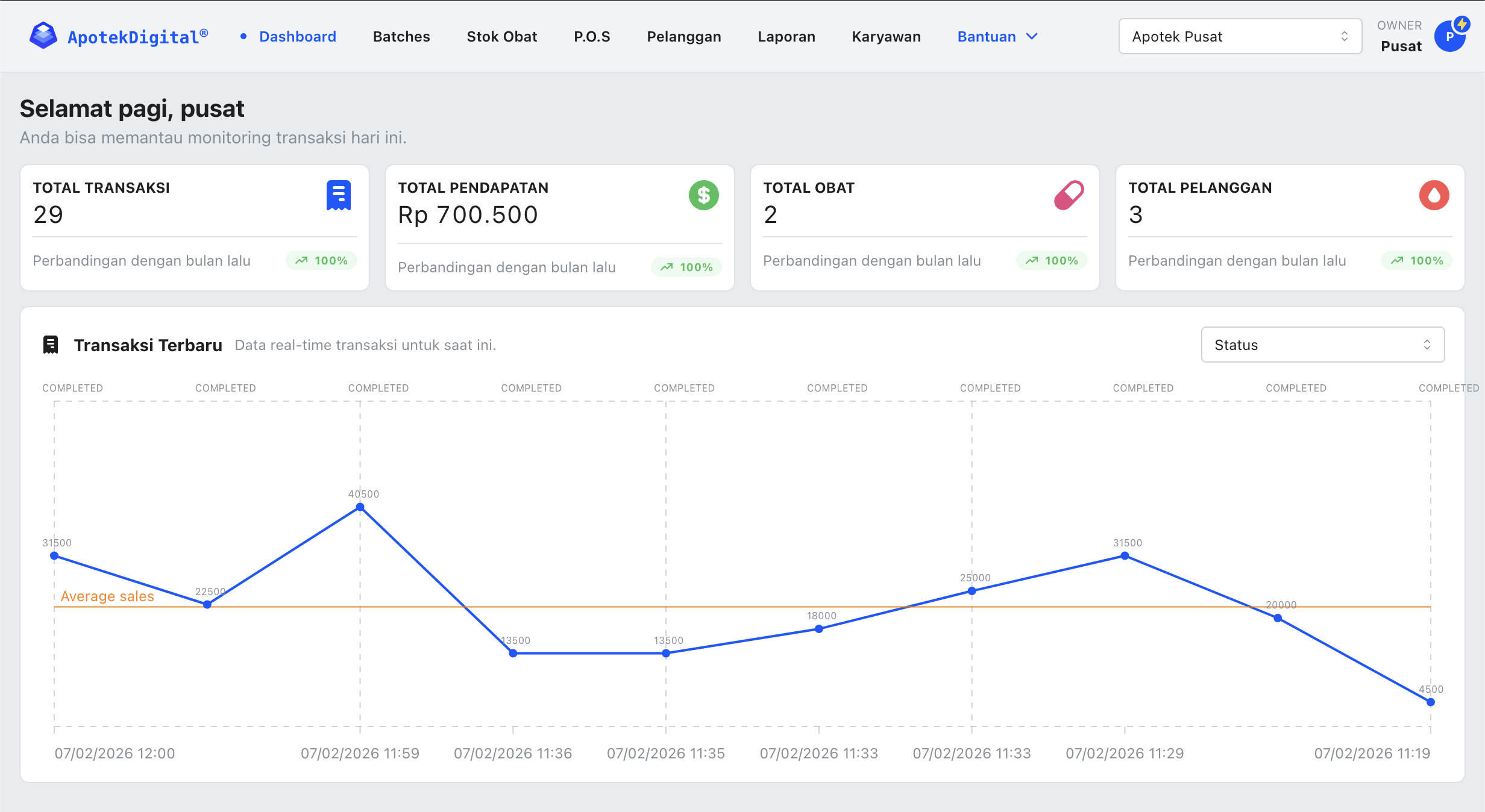Click the green dollar icon on Total Pendapatan

coord(703,195)
